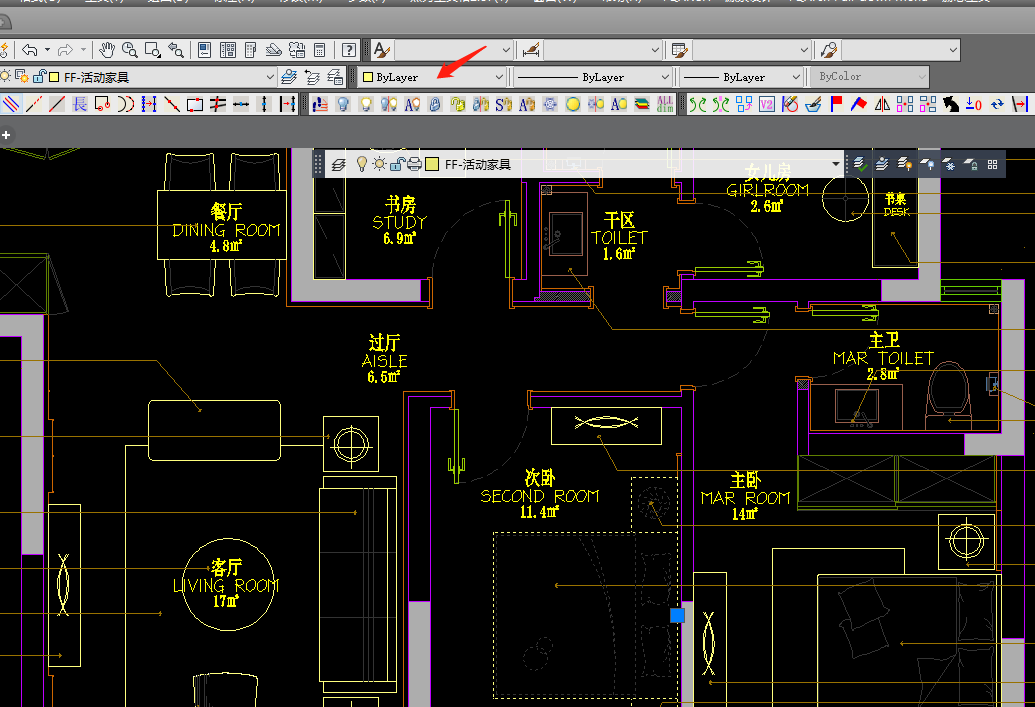
Task: Click the blue selection grip square
Action: pos(677,615)
